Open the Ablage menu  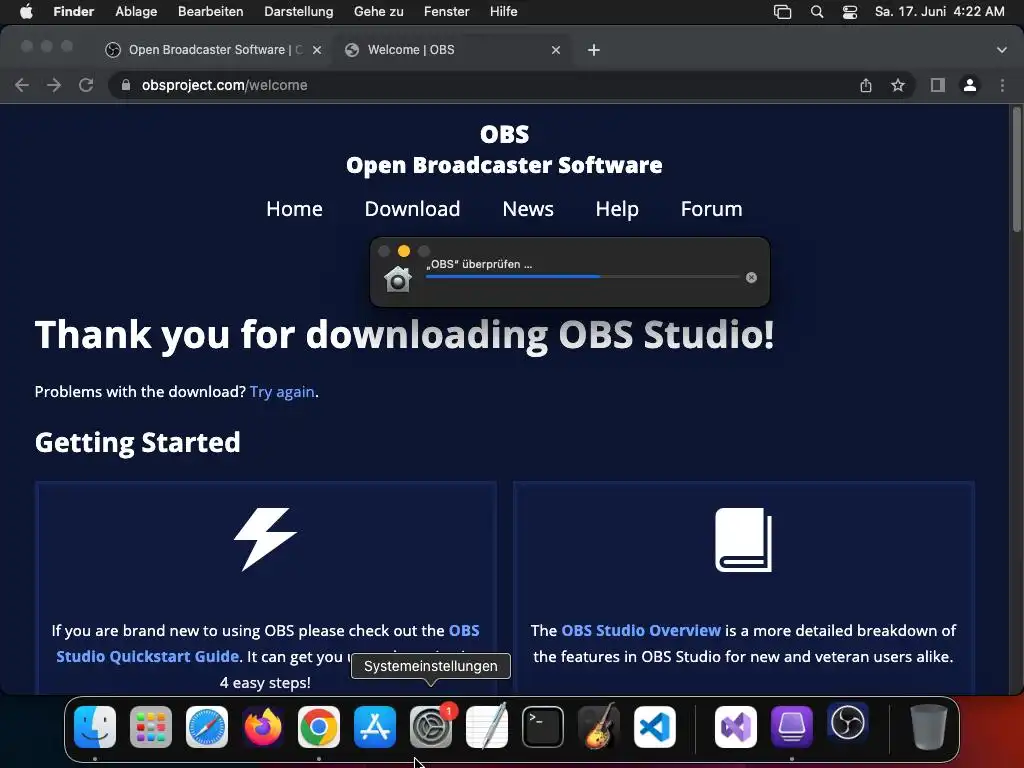click(x=136, y=12)
